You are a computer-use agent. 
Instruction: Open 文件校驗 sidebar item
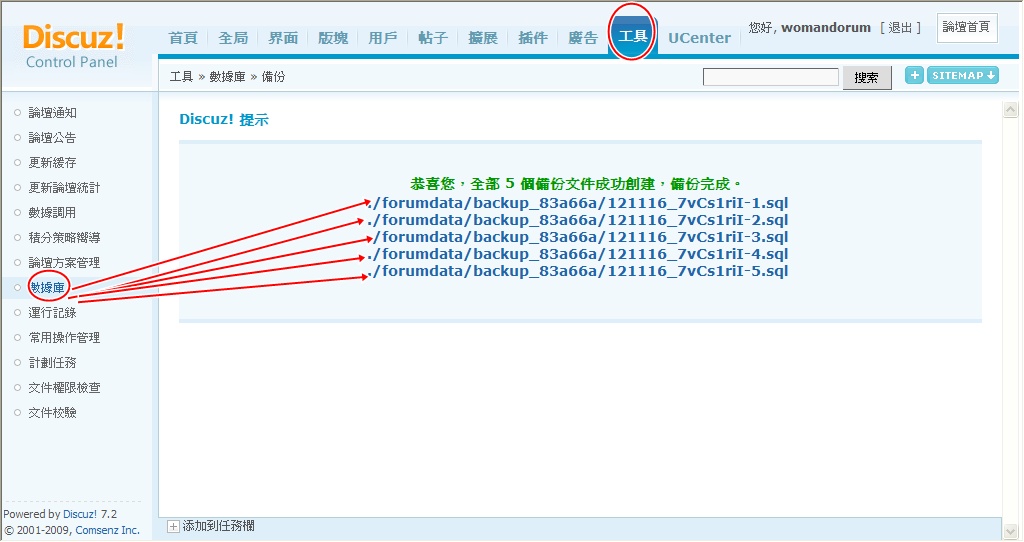click(52, 413)
